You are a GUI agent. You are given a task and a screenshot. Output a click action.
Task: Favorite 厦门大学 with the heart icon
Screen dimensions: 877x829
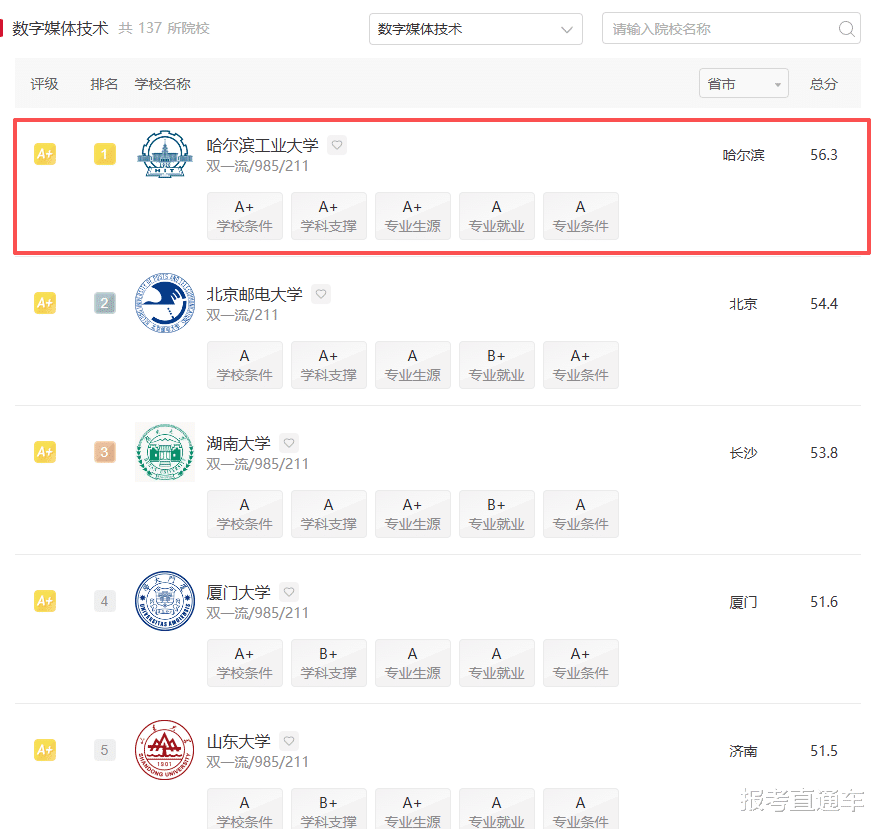click(x=289, y=592)
